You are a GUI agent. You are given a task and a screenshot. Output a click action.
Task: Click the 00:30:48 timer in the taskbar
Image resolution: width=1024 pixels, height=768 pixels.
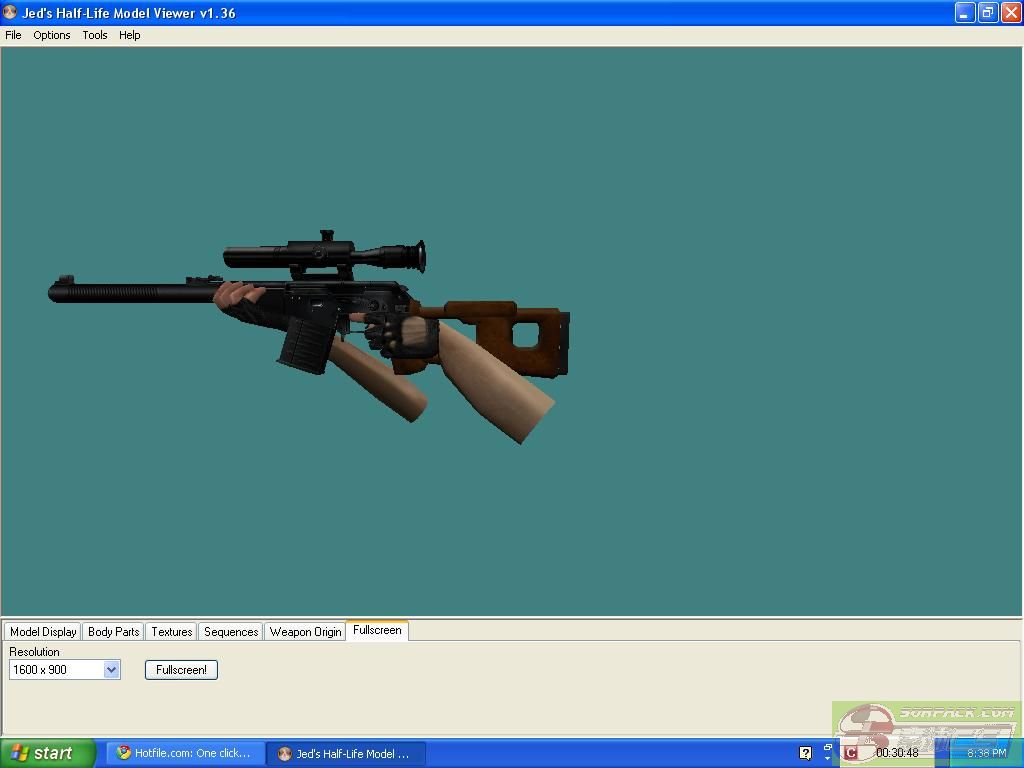coord(897,753)
